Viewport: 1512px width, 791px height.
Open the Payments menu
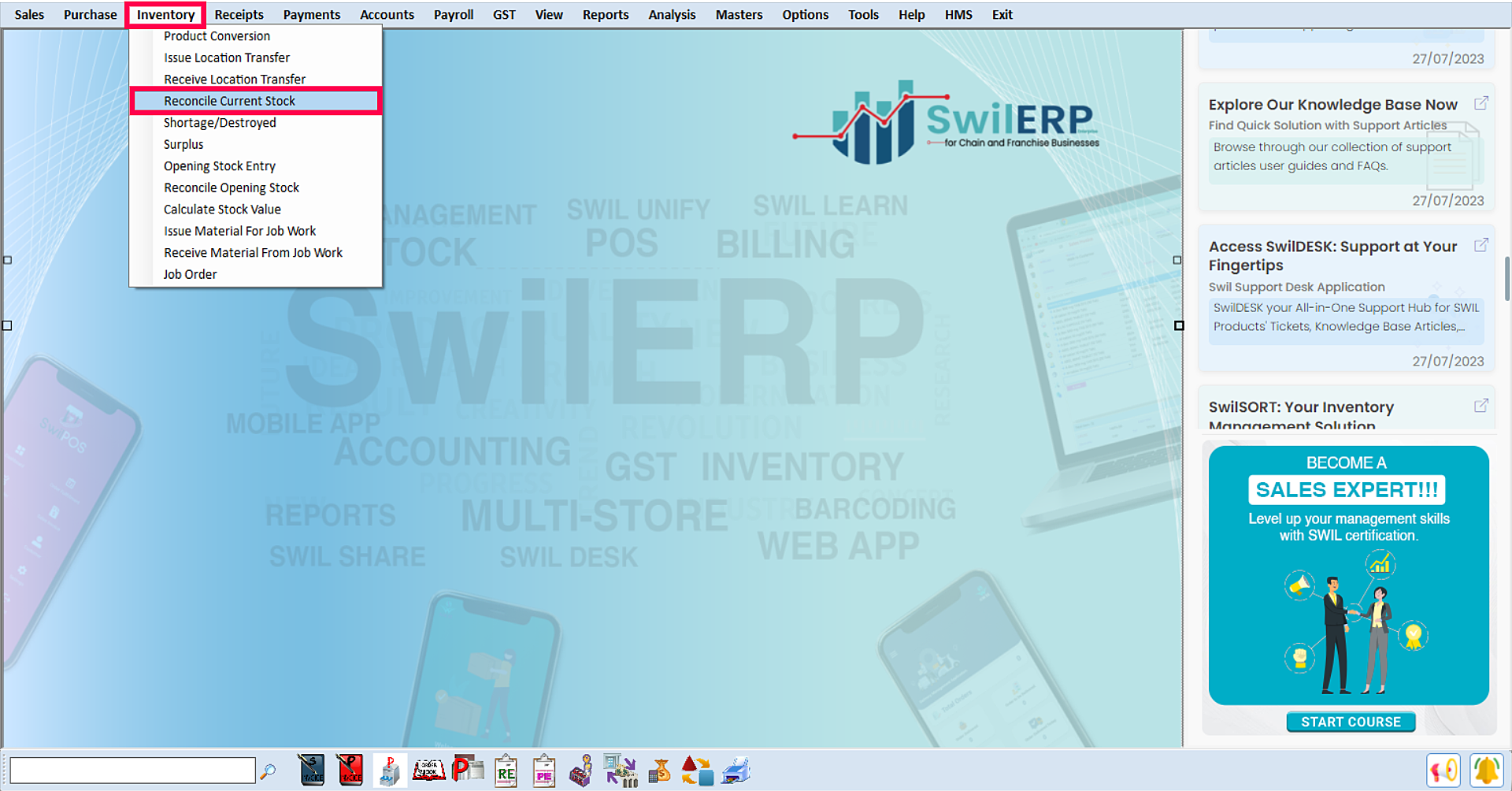(x=312, y=14)
